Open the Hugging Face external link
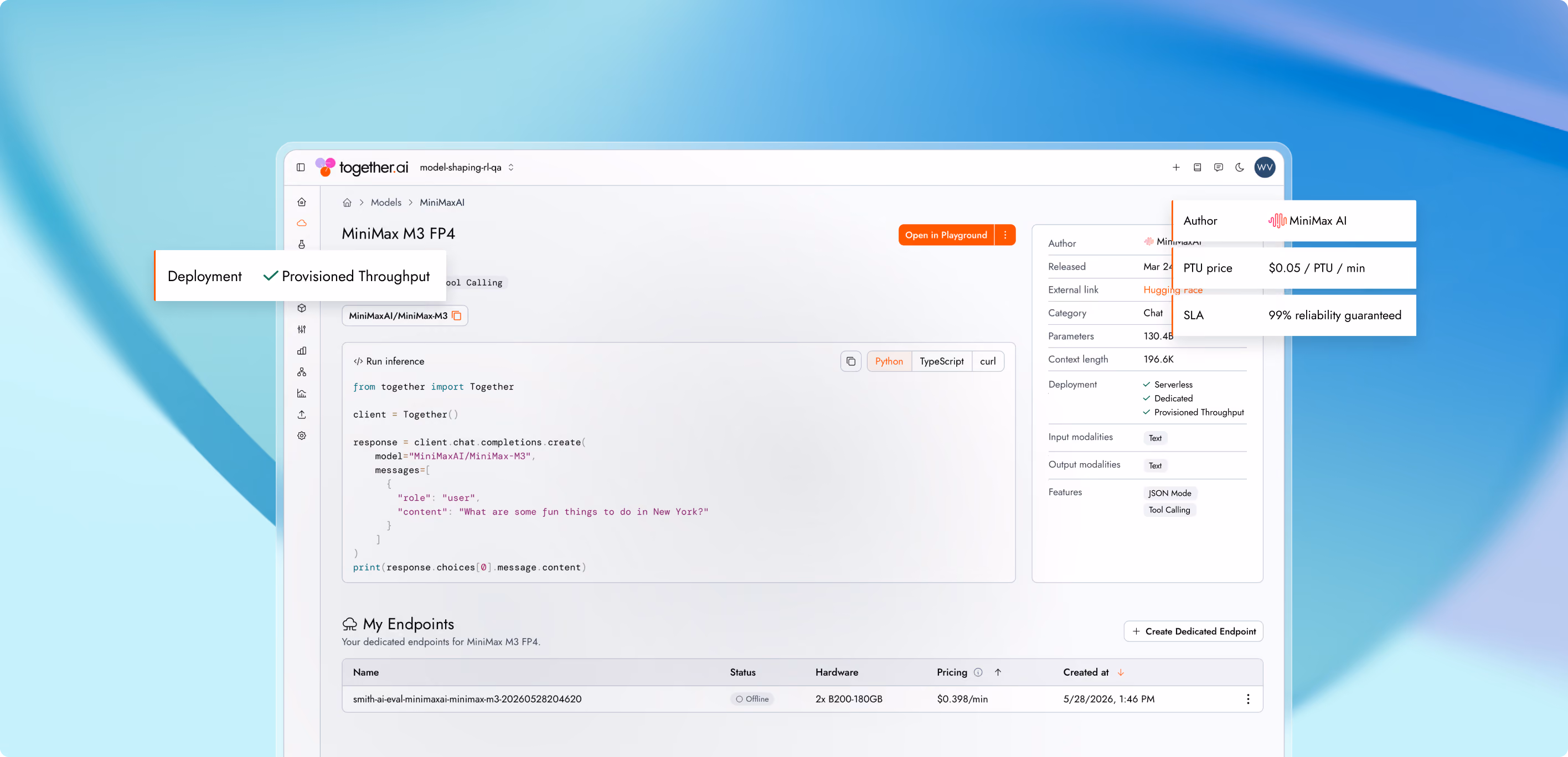 [1172, 289]
